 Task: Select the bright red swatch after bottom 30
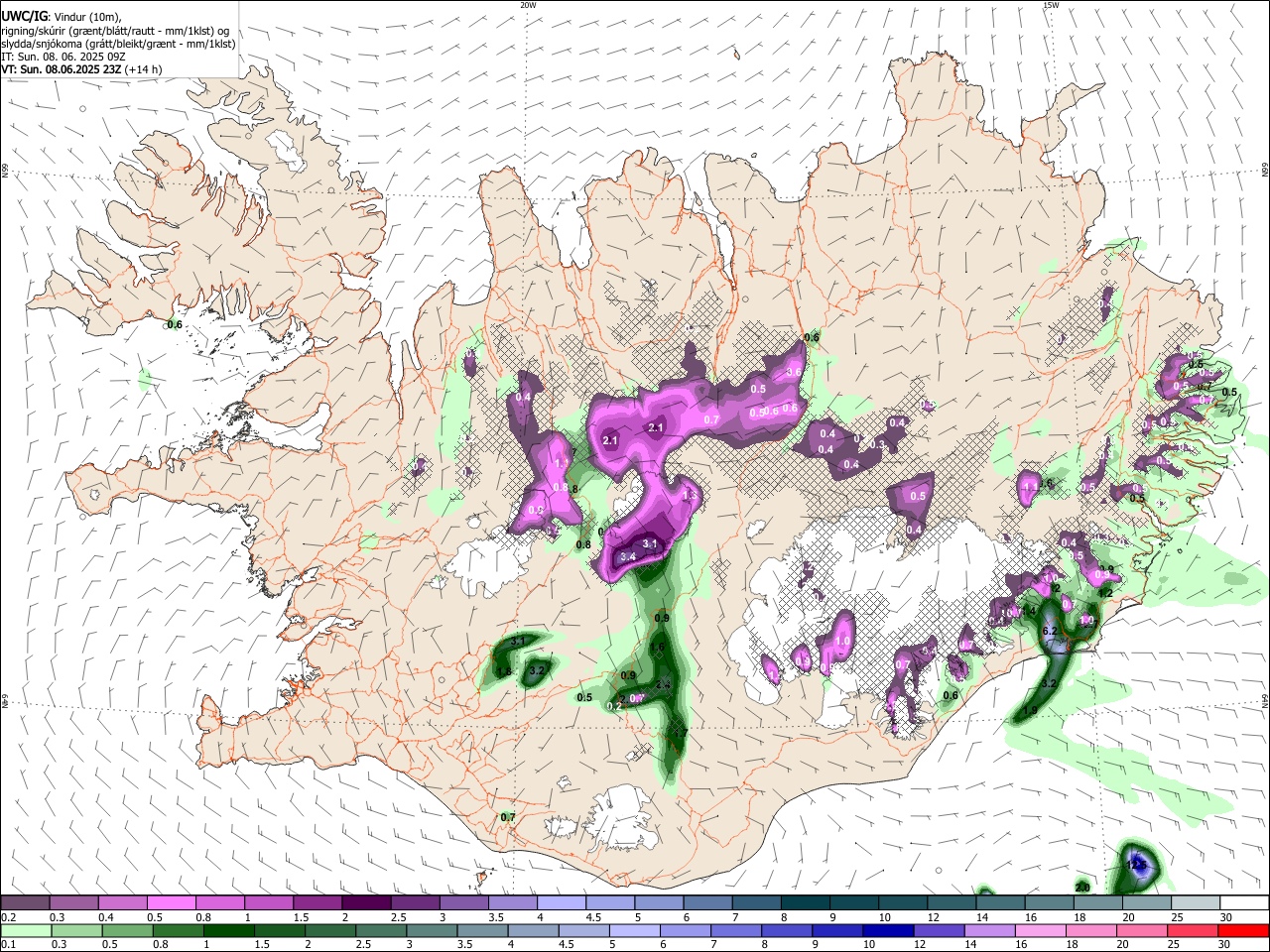pyautogui.click(x=1243, y=930)
